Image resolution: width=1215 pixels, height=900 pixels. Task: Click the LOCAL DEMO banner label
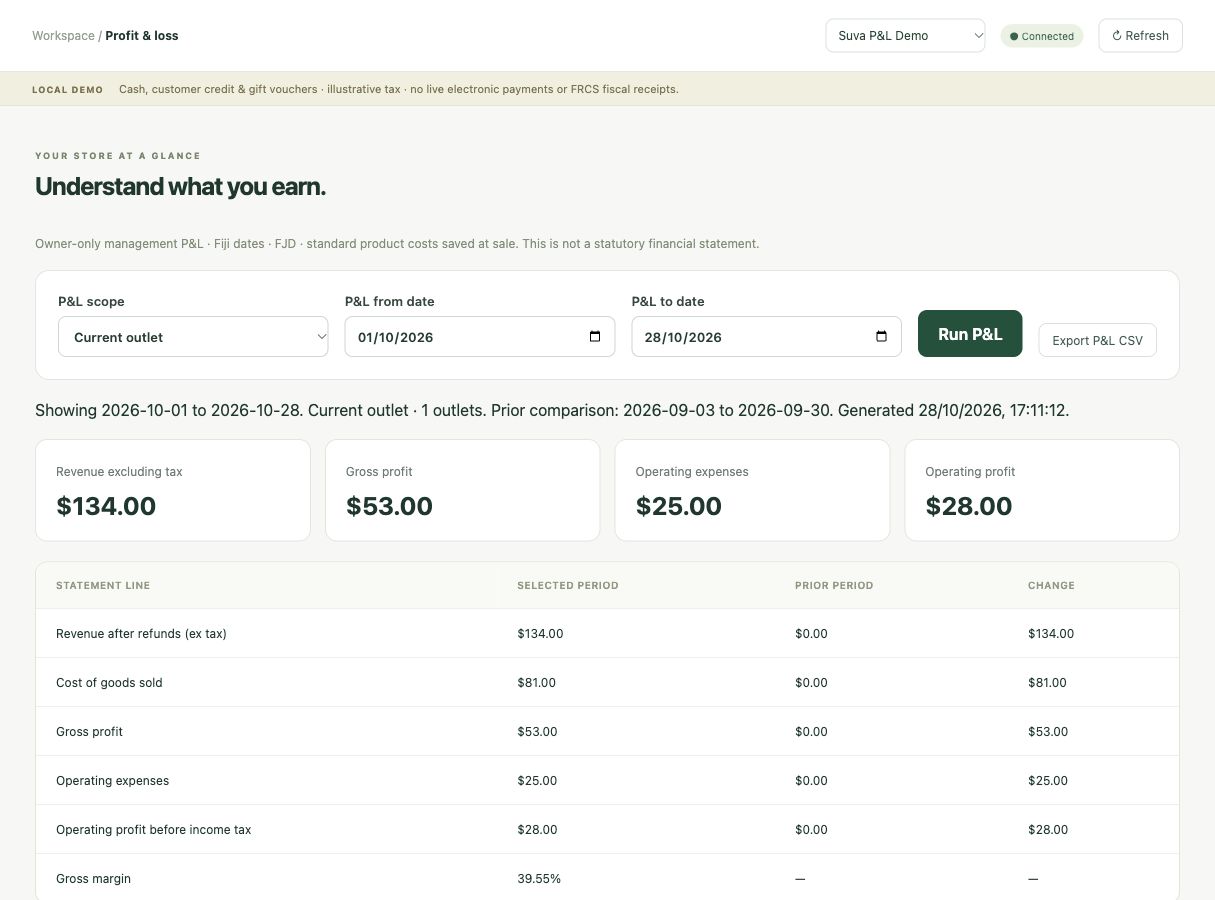tap(67, 89)
